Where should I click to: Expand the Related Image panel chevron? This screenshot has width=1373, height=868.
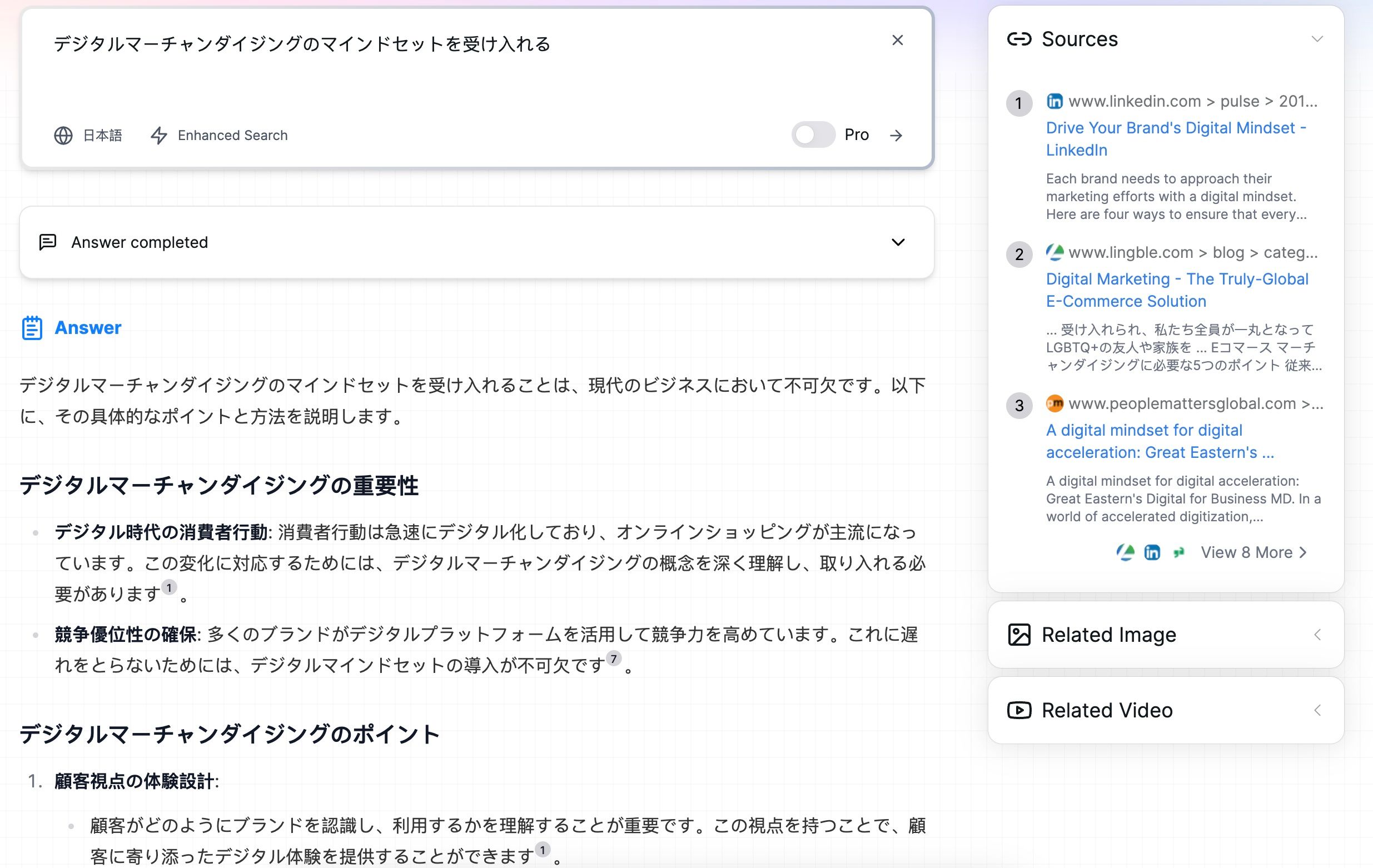click(x=1318, y=635)
